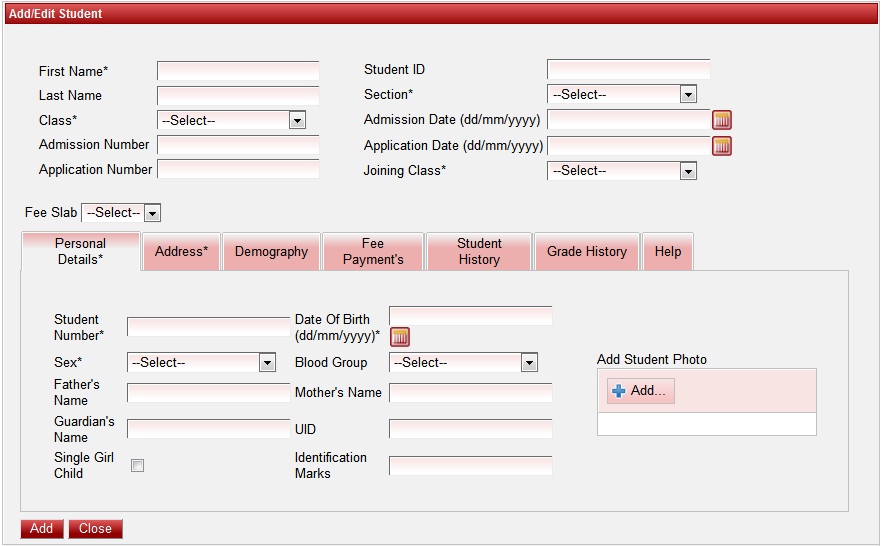
Task: Open calendar picker for Application Date
Action: (x=722, y=146)
